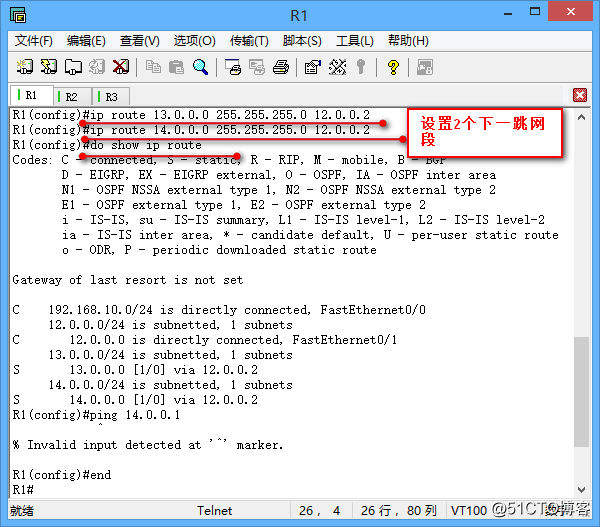This screenshot has height=527, width=600.
Task: Click the Print Selection toolbar icon
Action: (257, 67)
